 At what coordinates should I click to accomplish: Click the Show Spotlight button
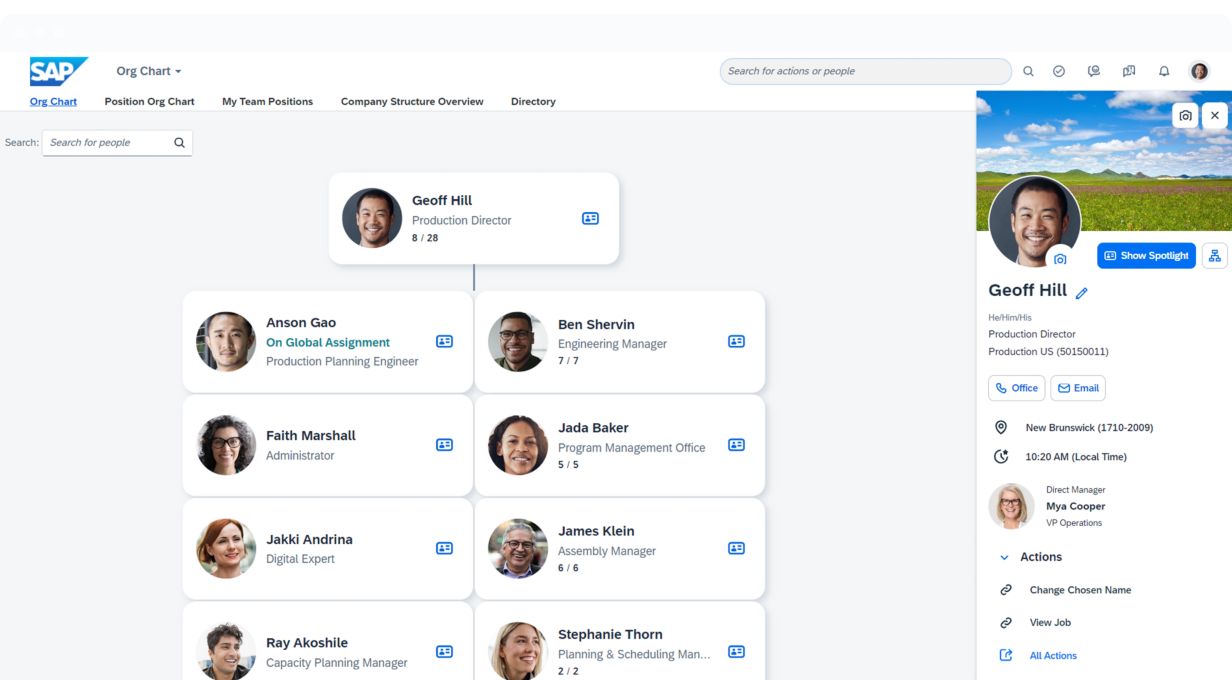point(1145,256)
